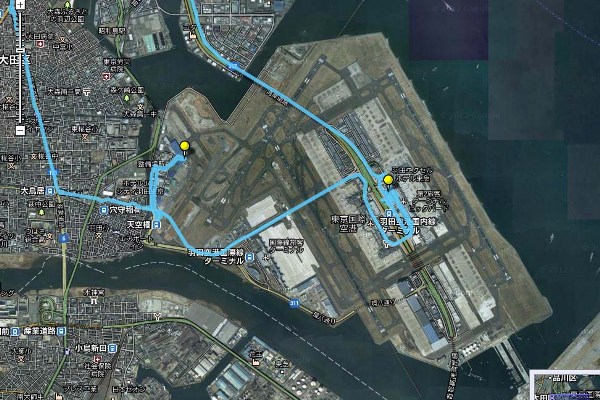Select the yellow pin at the domestic terminal

[x=388, y=182]
